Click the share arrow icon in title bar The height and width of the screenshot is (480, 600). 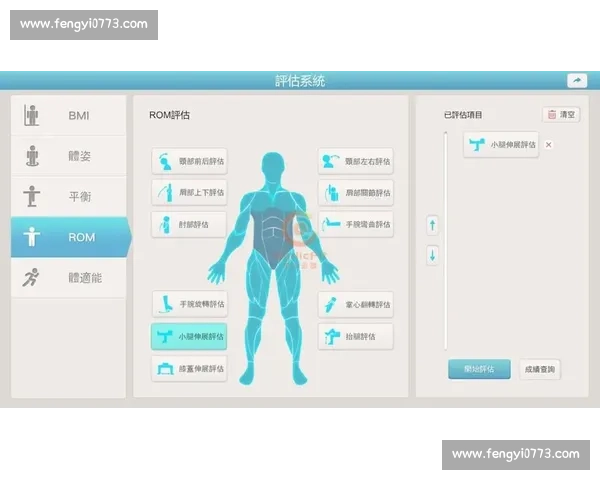pyautogui.click(x=577, y=80)
